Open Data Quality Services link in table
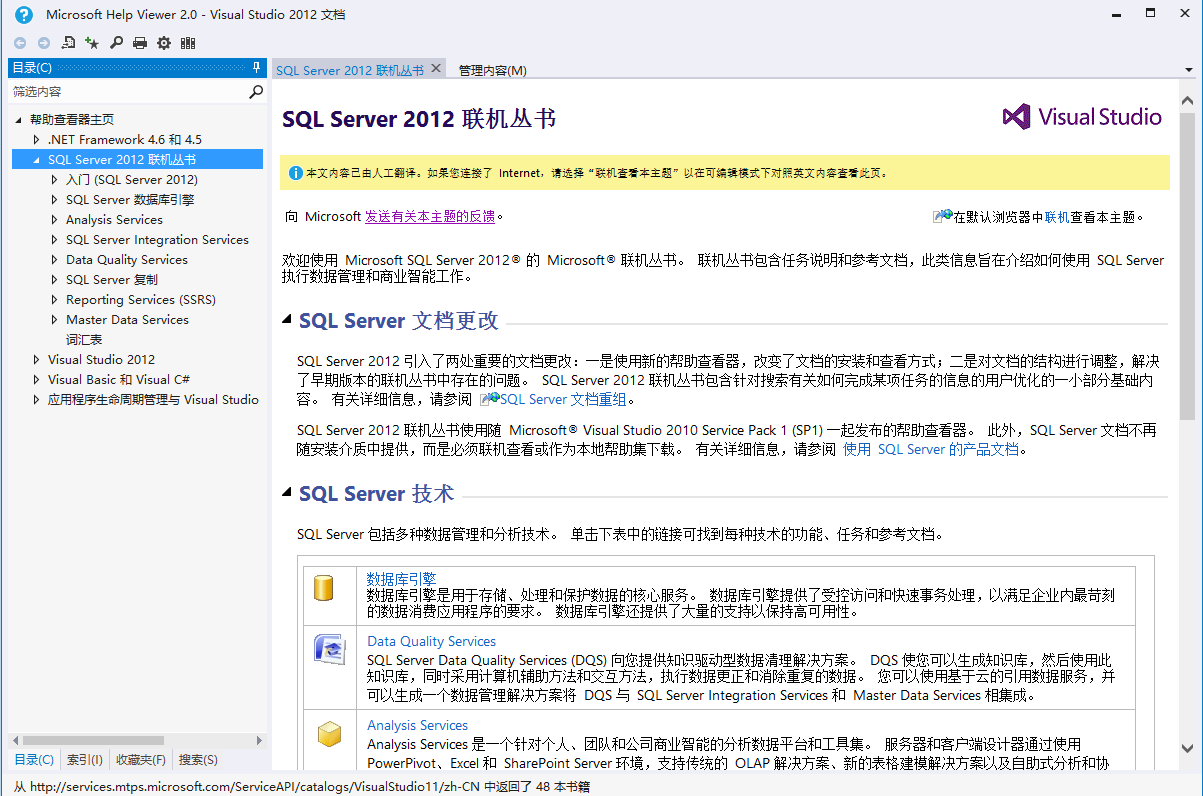Viewport: 1203px width, 796px height. tap(431, 641)
